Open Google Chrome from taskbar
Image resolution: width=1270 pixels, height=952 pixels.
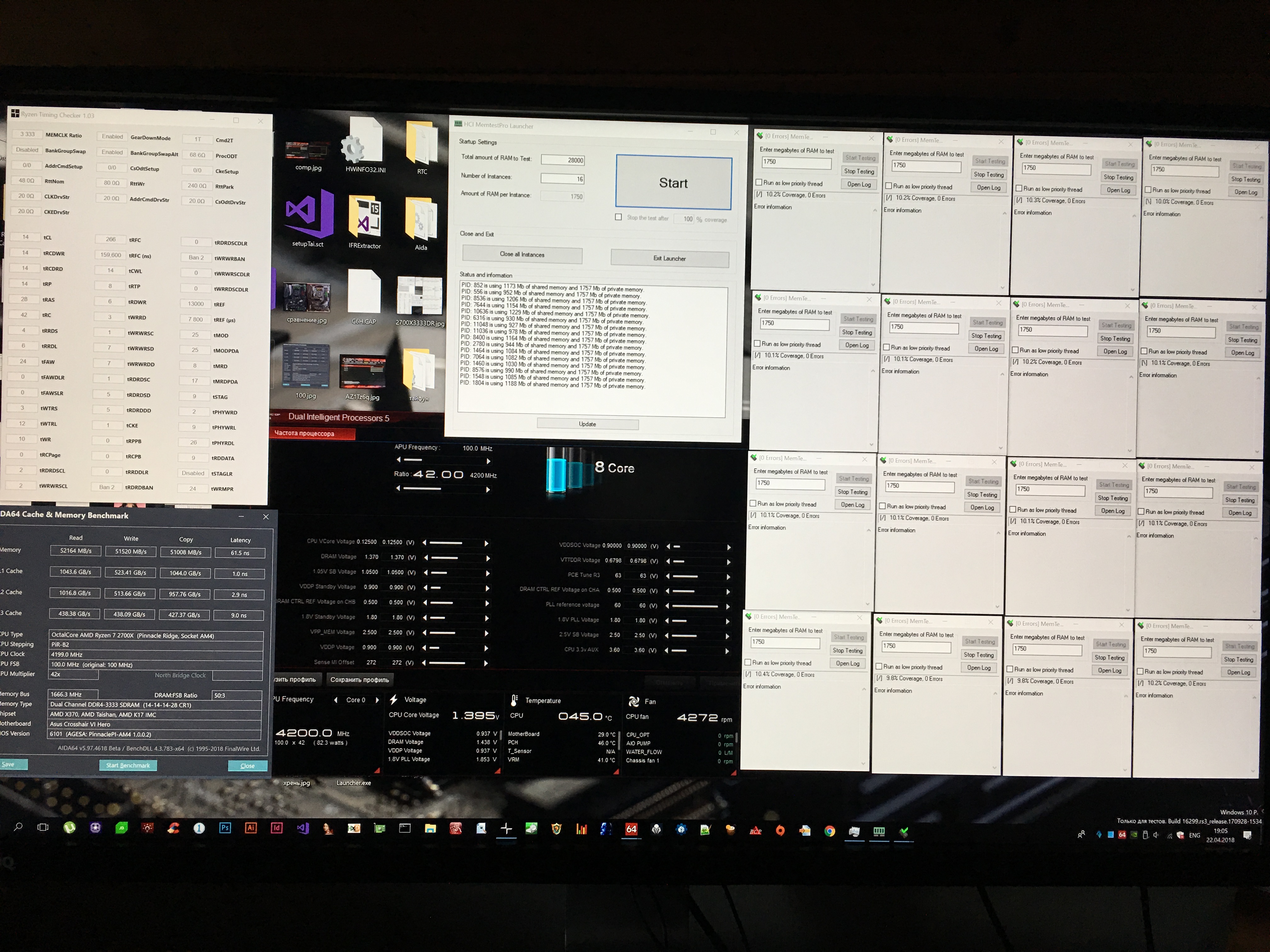pos(830,831)
